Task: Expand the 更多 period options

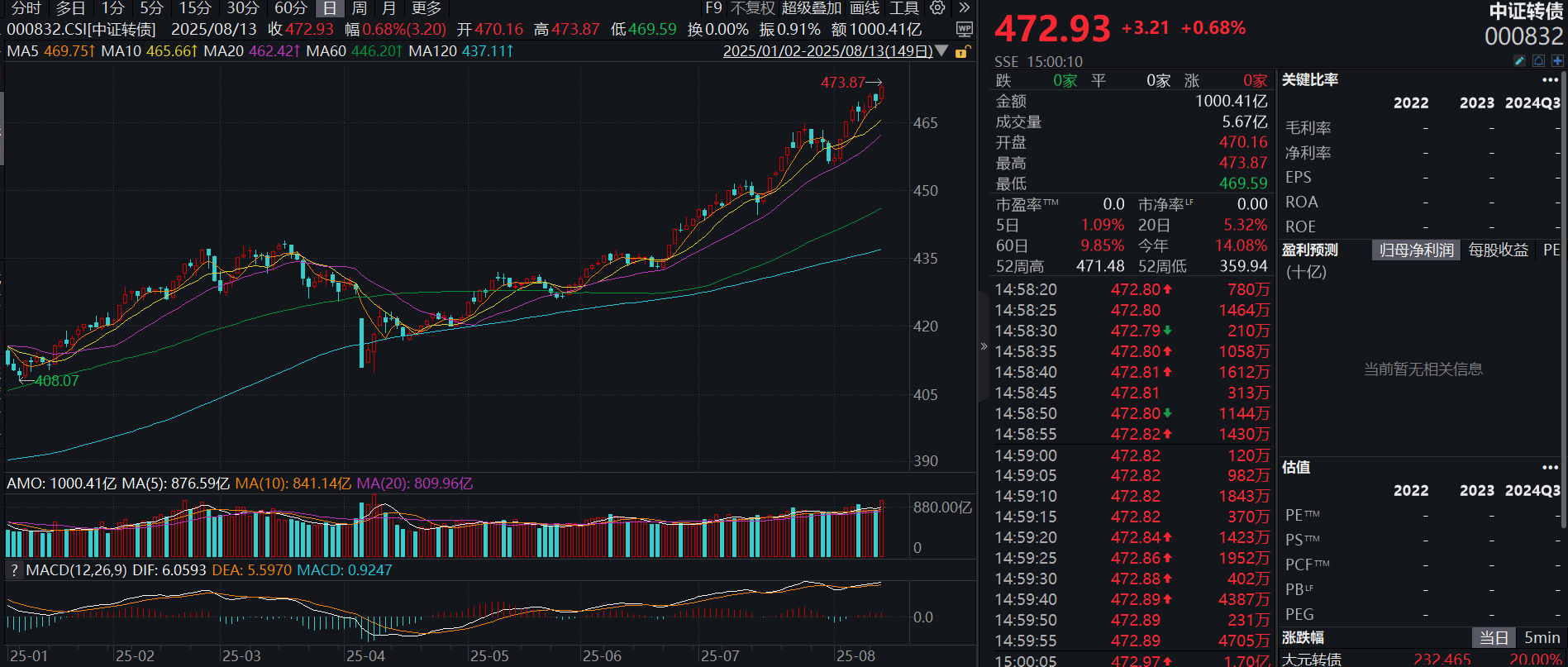Action: coord(427,8)
